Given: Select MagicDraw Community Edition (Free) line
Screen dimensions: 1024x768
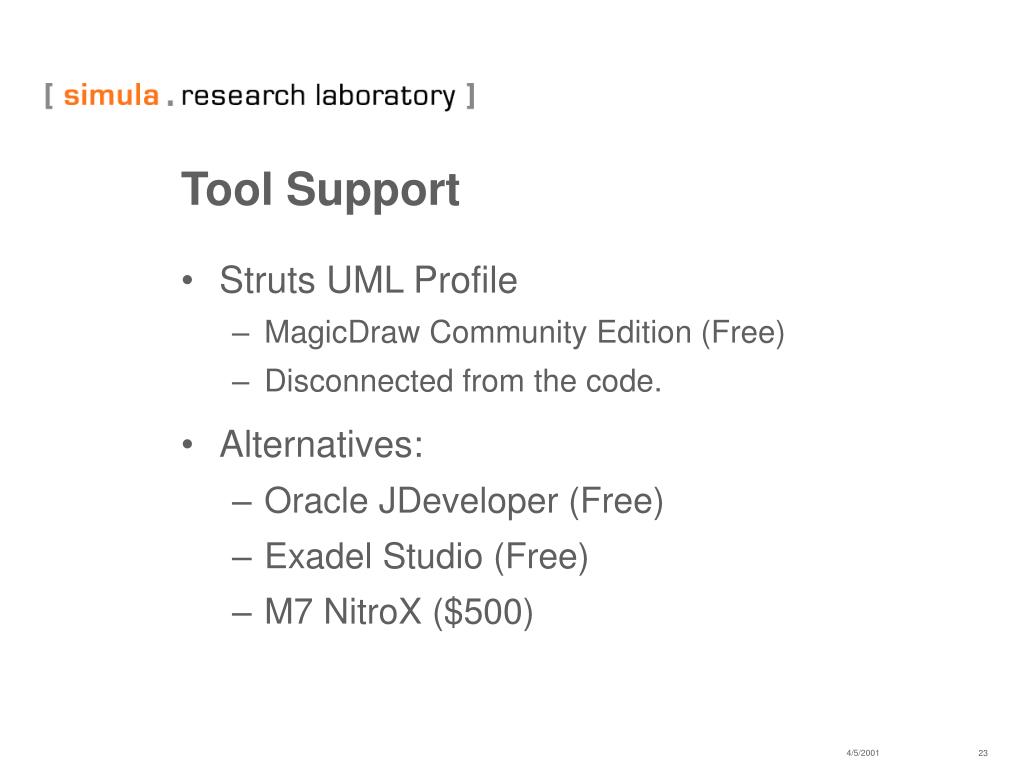Looking at the screenshot, I should (524, 332).
